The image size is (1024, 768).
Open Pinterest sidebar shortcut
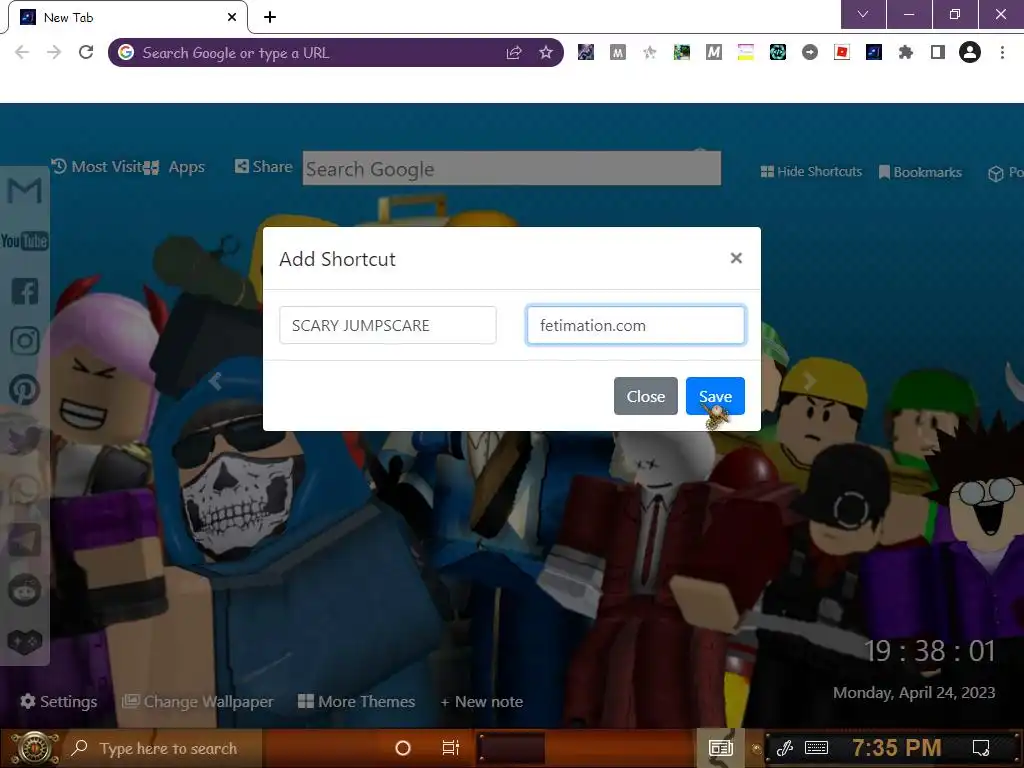click(x=25, y=390)
